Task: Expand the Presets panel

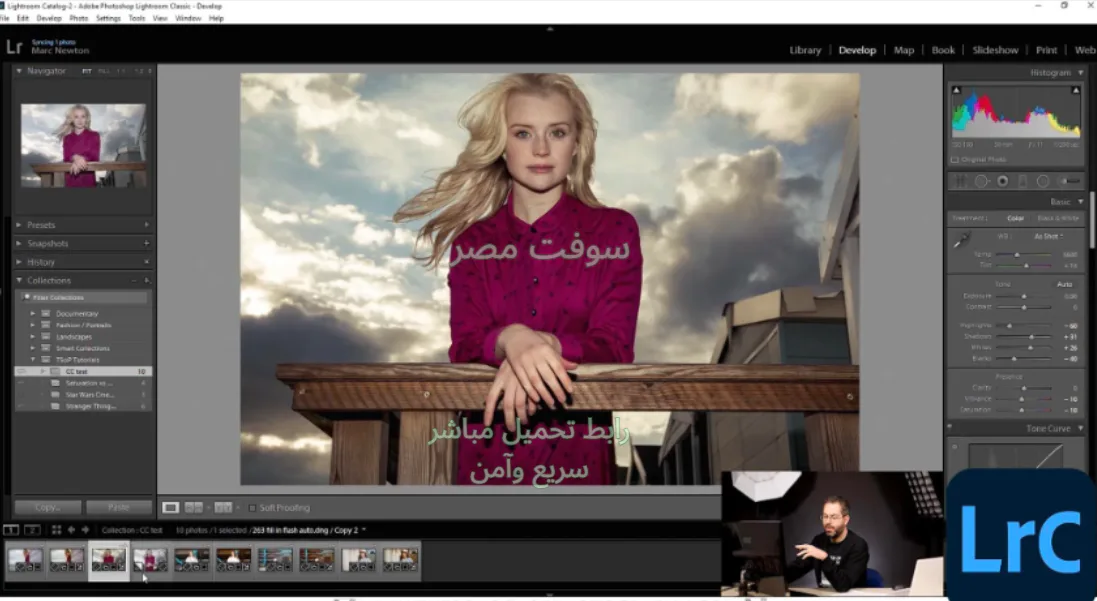Action: point(20,225)
